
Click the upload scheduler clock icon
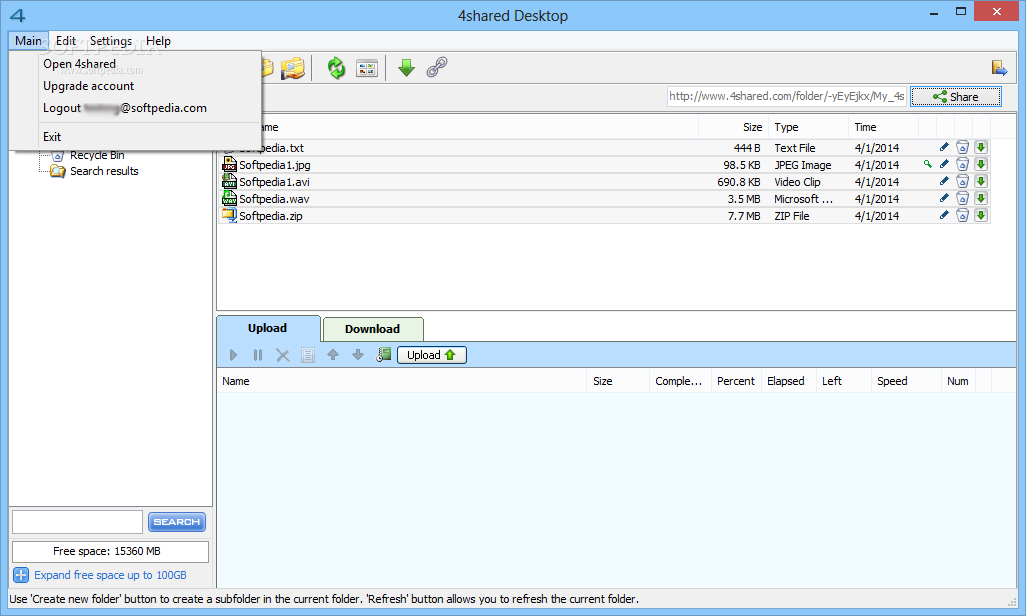tap(383, 355)
